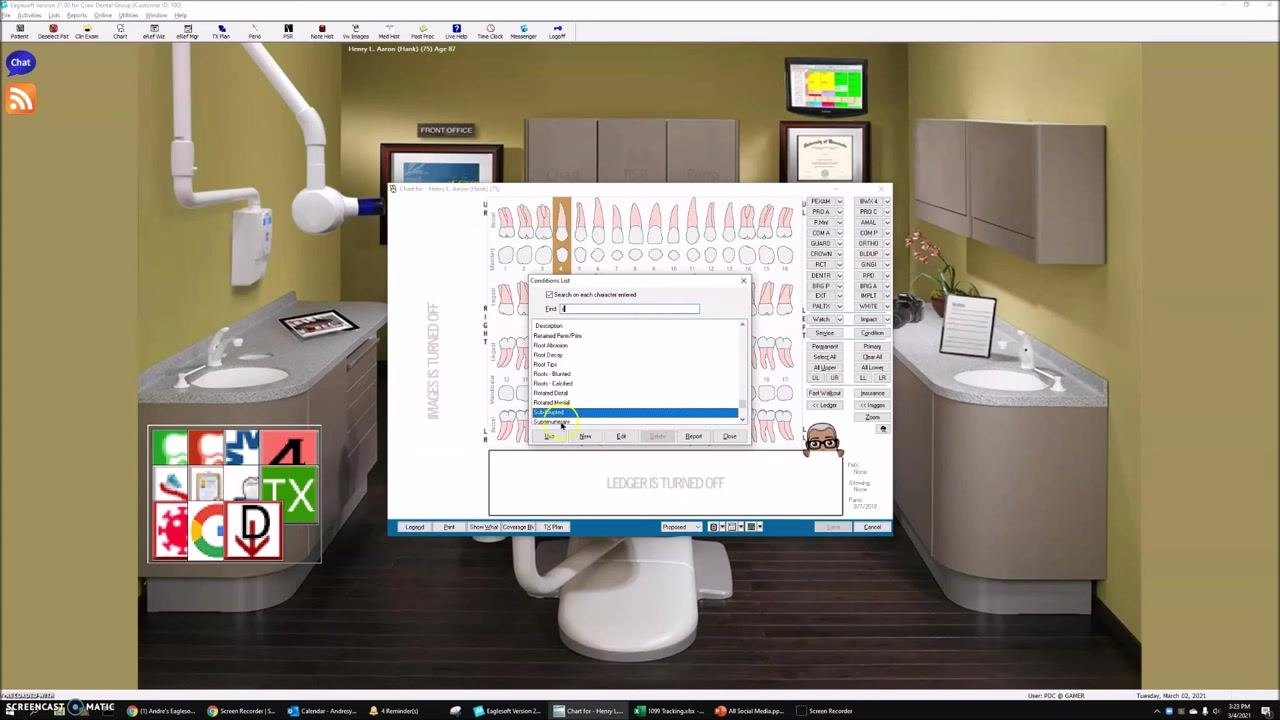Image resolution: width=1280 pixels, height=720 pixels.
Task: Click the Cancel button in chart window
Action: [x=872, y=527]
